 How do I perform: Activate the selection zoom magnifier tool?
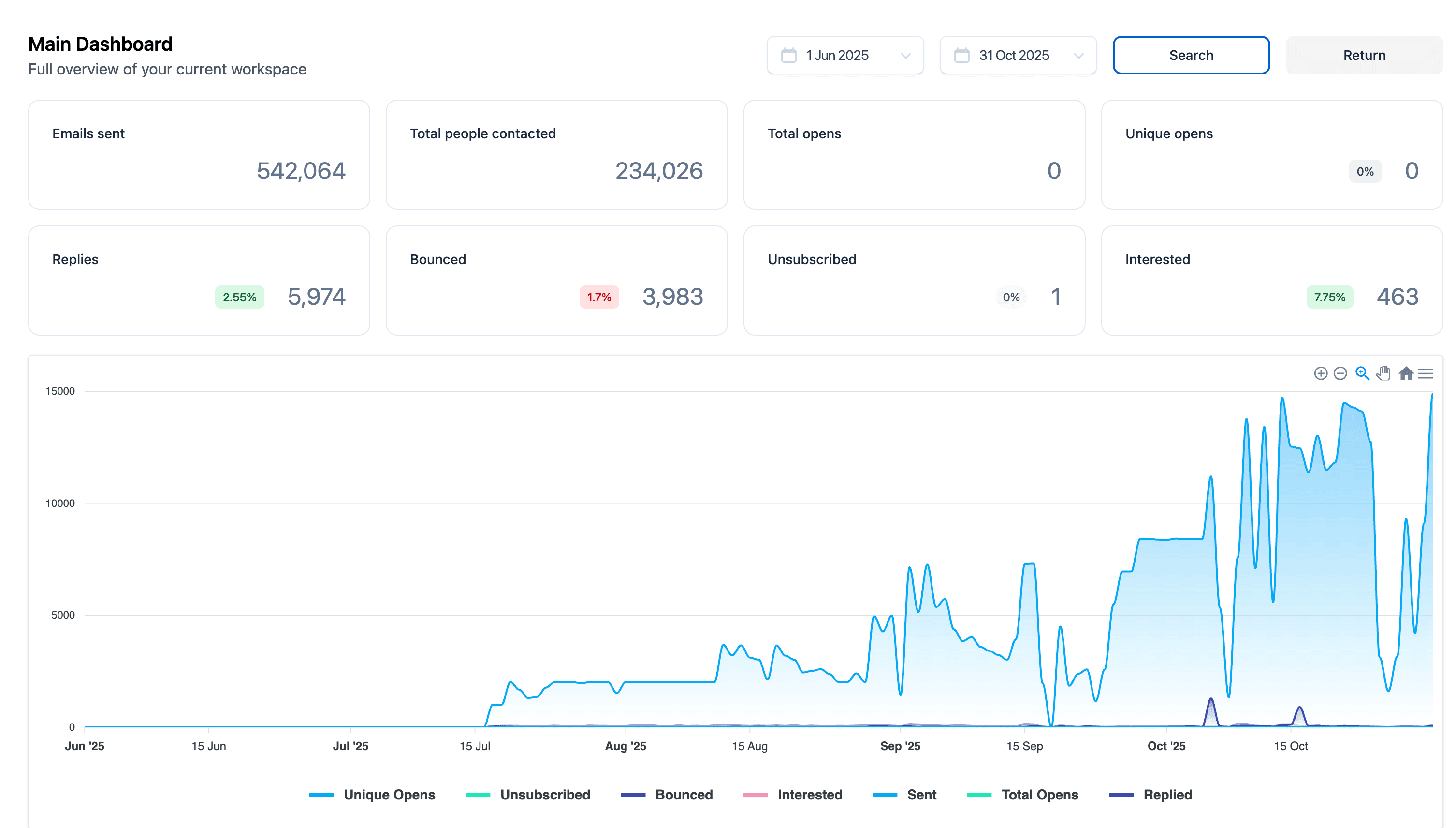(x=1362, y=373)
